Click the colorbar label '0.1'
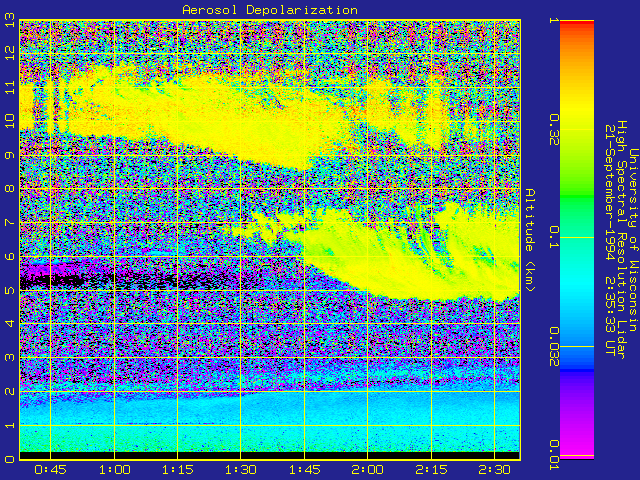 554,238
